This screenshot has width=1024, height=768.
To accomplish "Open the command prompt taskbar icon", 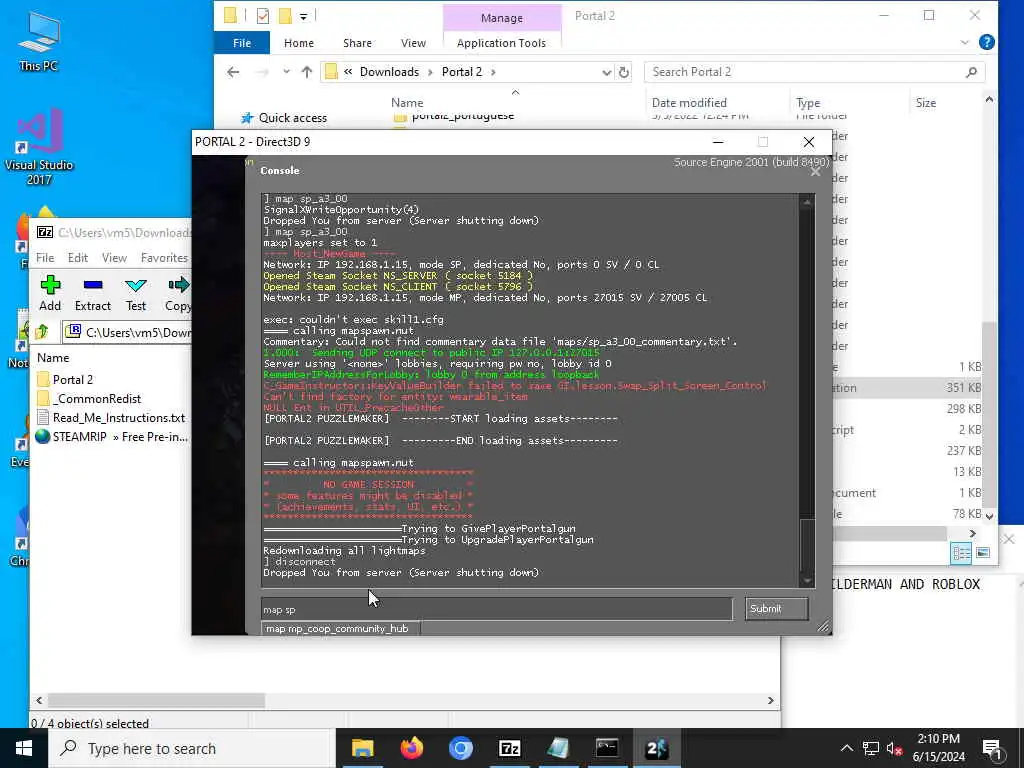I will pos(607,748).
